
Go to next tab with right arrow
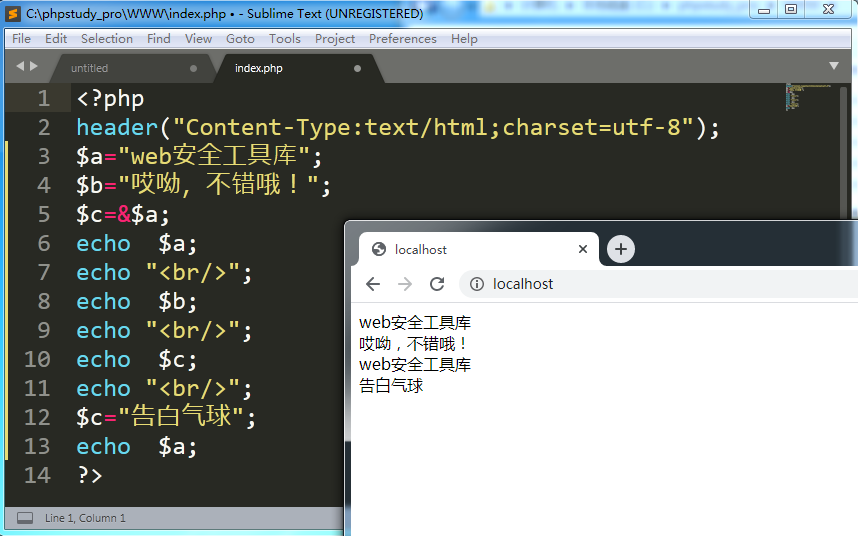(x=34, y=66)
